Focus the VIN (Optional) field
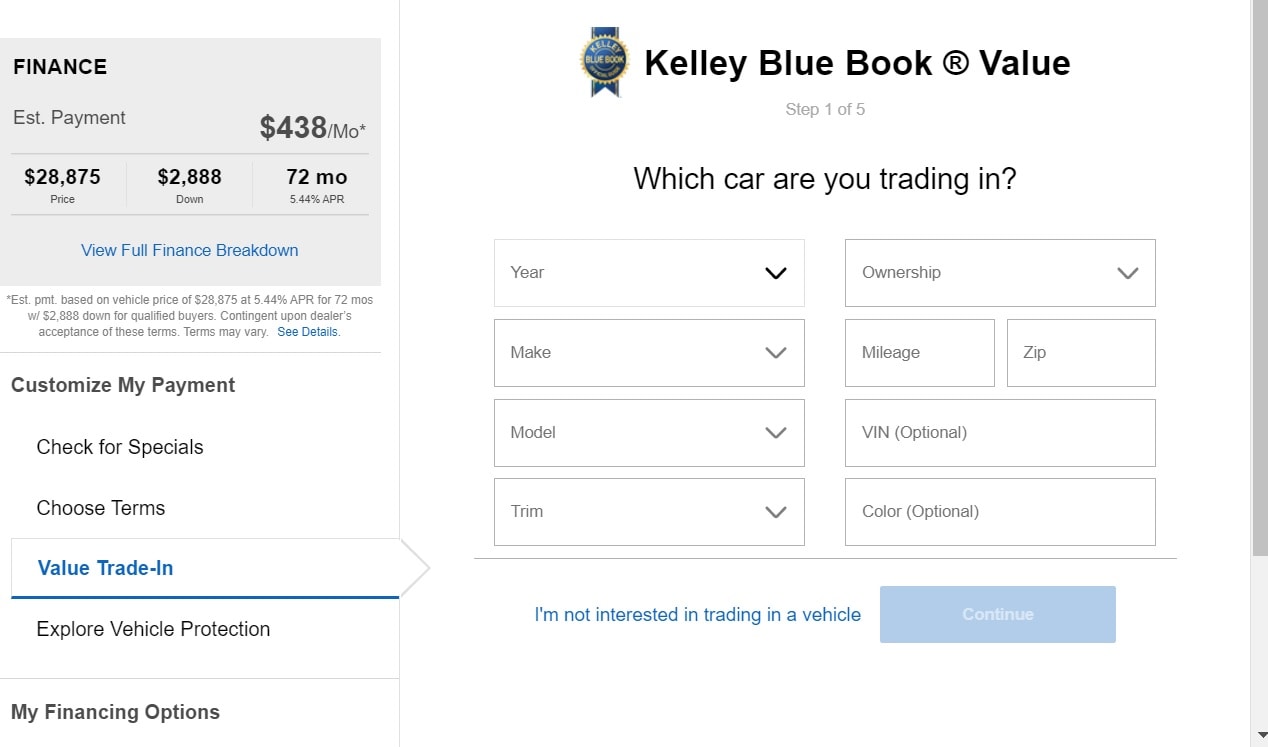 [x=1000, y=433]
